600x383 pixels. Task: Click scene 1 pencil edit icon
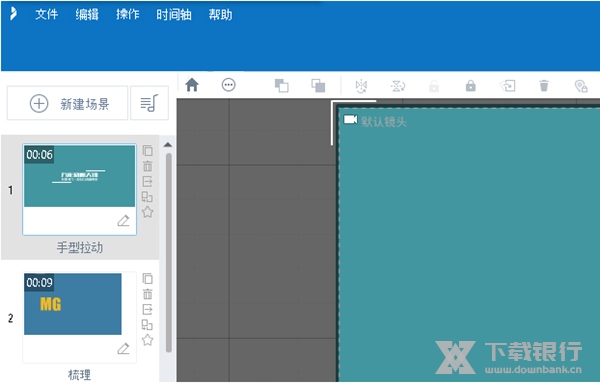pos(123,221)
